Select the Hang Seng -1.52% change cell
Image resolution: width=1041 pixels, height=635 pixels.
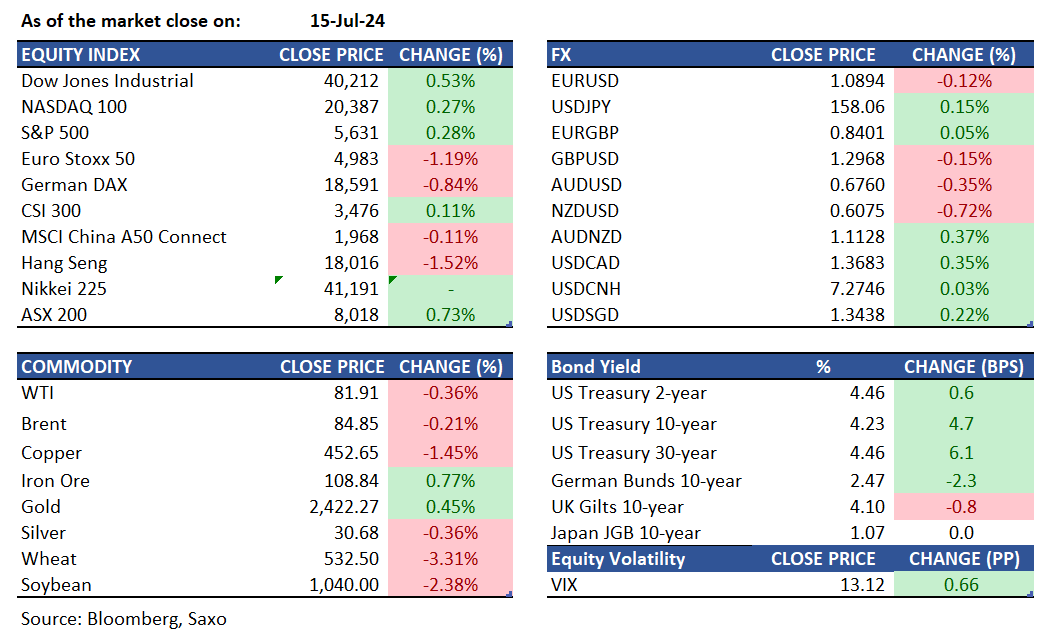[x=450, y=263]
